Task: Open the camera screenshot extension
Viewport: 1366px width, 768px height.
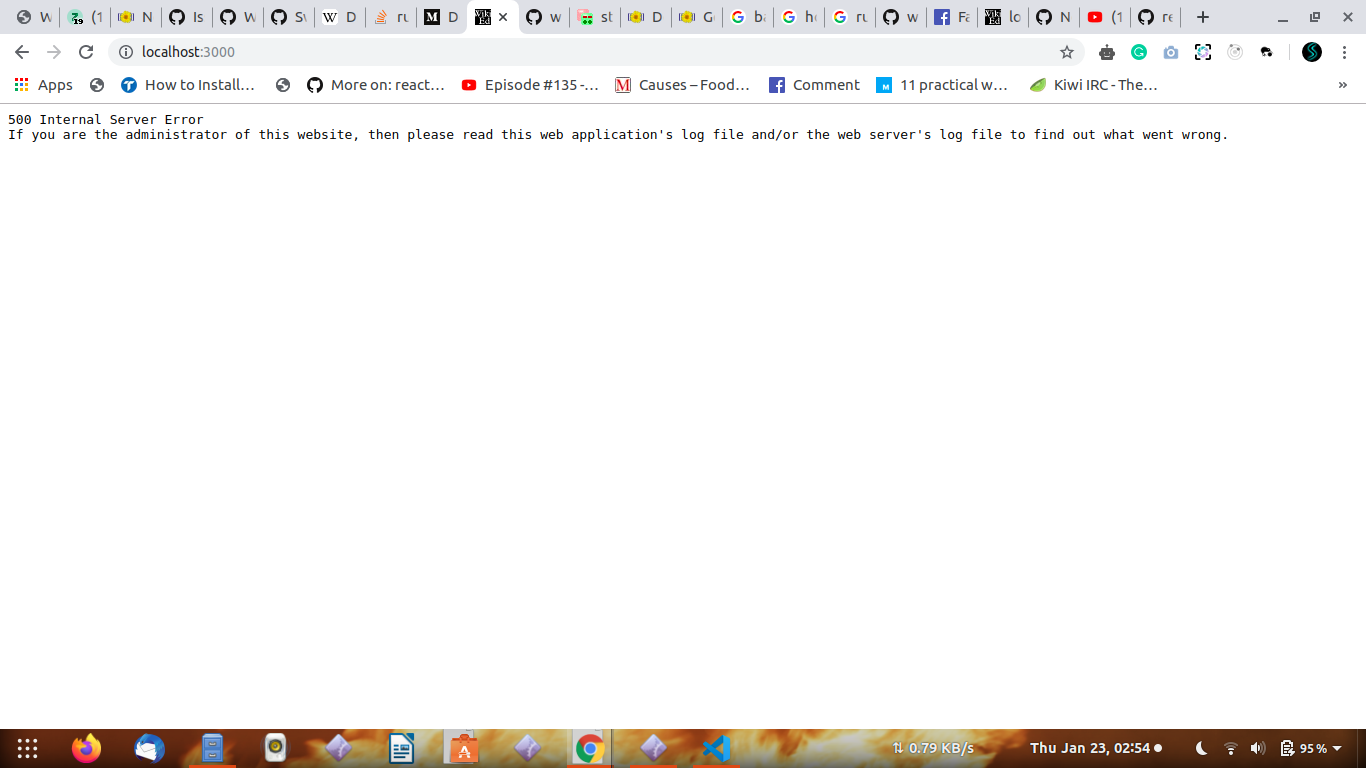Action: click(x=1170, y=52)
